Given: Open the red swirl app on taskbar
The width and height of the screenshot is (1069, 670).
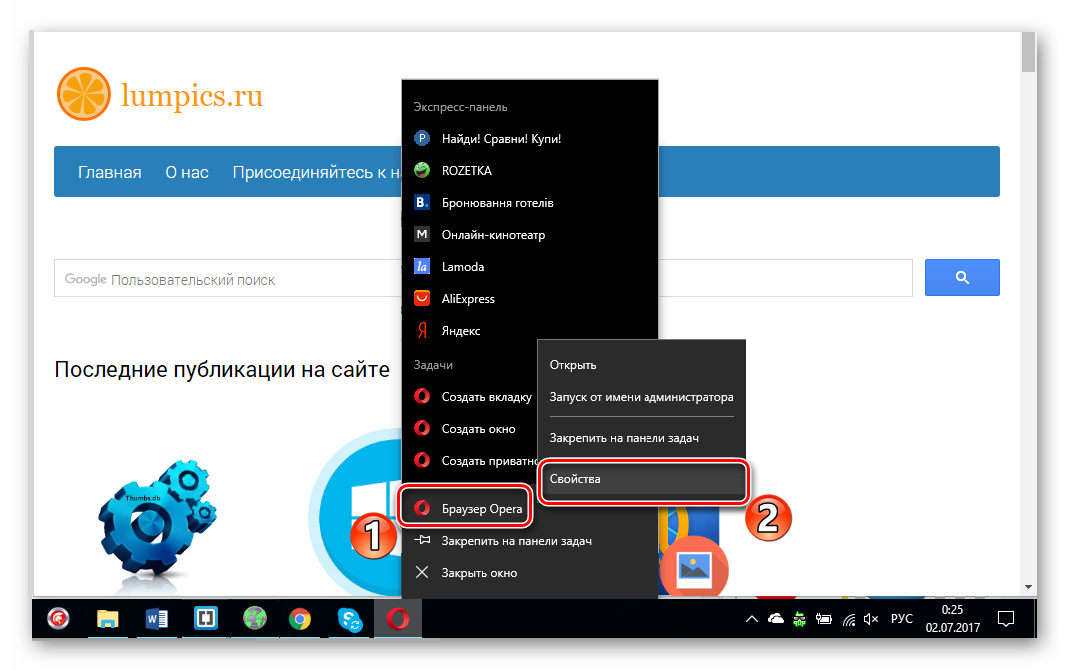Looking at the screenshot, I should [x=59, y=619].
